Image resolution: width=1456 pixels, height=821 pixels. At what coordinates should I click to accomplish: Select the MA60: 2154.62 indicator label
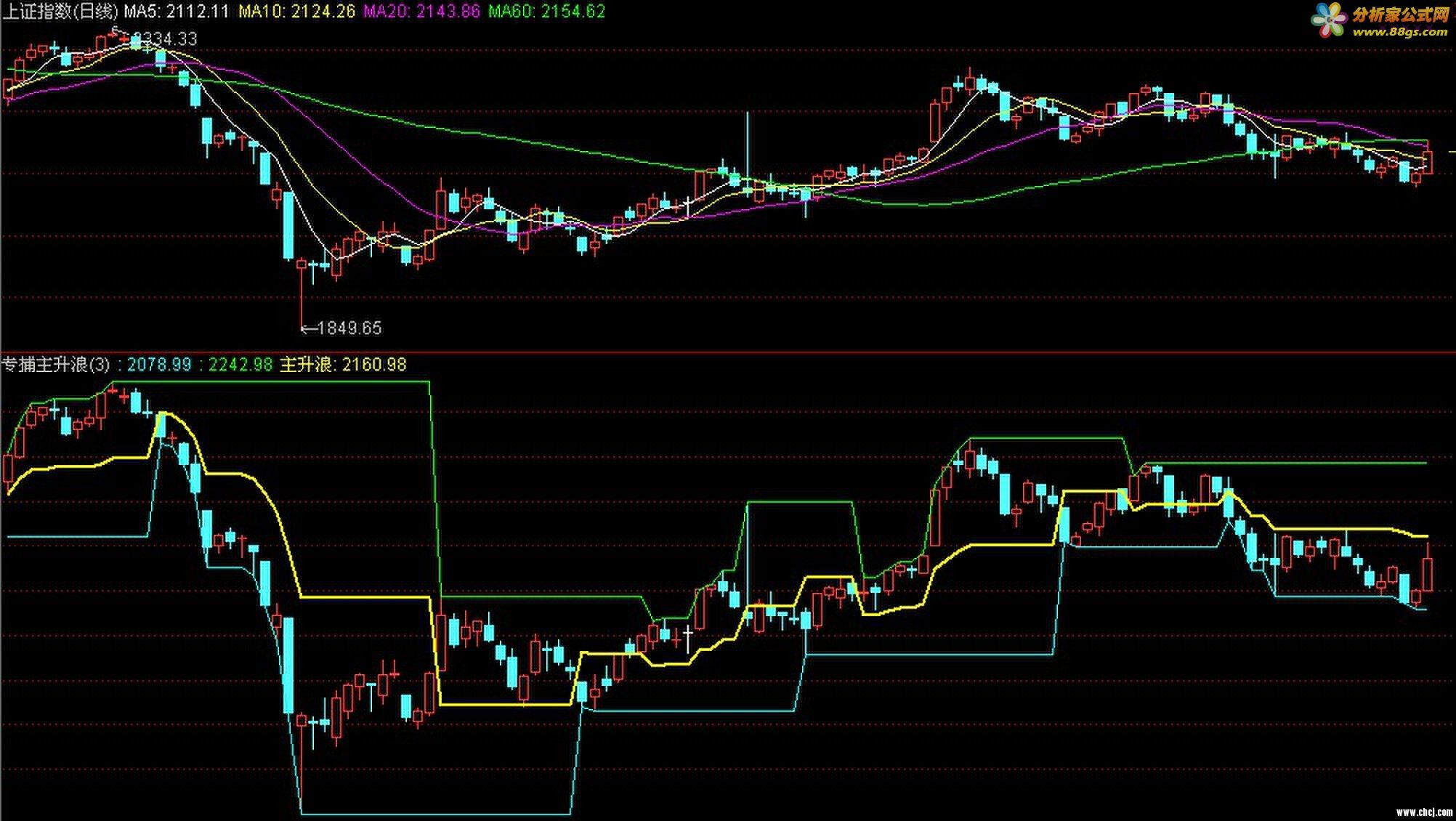546,12
